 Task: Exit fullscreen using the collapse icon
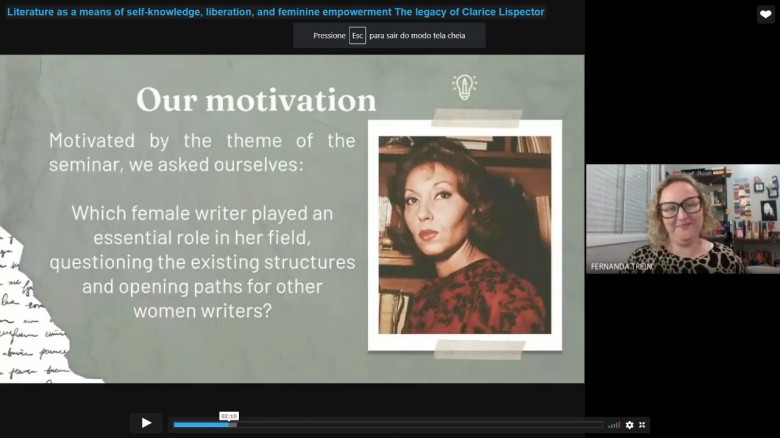[x=642, y=425]
